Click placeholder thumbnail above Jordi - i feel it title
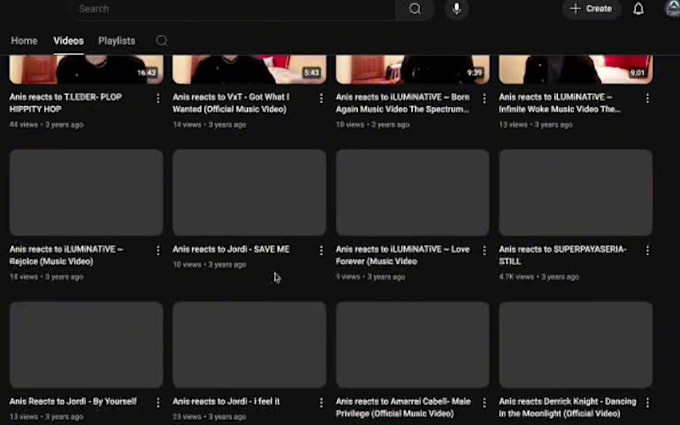680x425 pixels. point(249,345)
